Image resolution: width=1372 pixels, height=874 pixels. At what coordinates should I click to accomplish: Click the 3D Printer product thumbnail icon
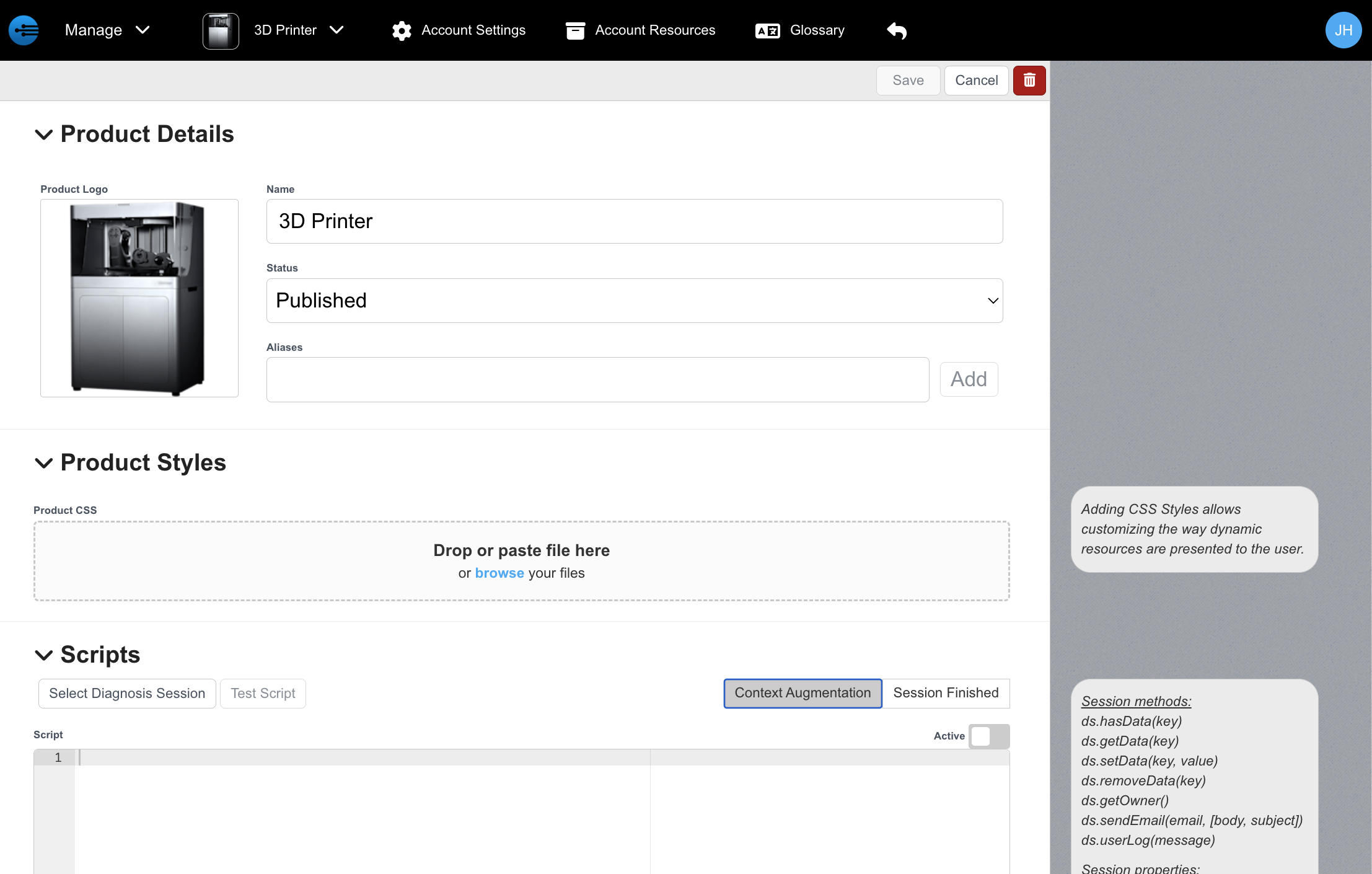221,30
